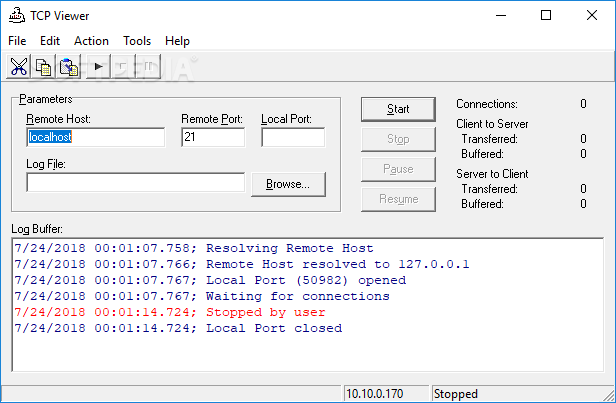Screen dimensions: 616x403
Task: Click the Browse... button
Action: 288,184
